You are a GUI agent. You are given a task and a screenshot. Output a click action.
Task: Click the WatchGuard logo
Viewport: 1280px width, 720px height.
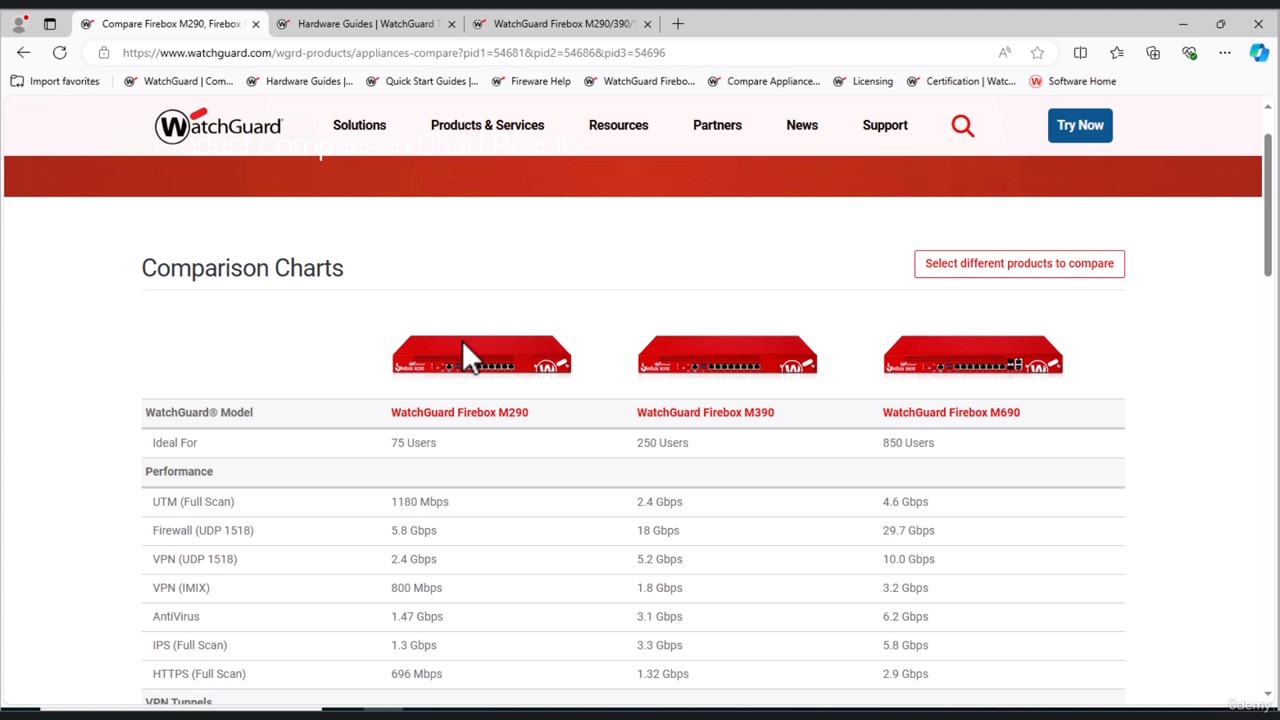coord(218,125)
